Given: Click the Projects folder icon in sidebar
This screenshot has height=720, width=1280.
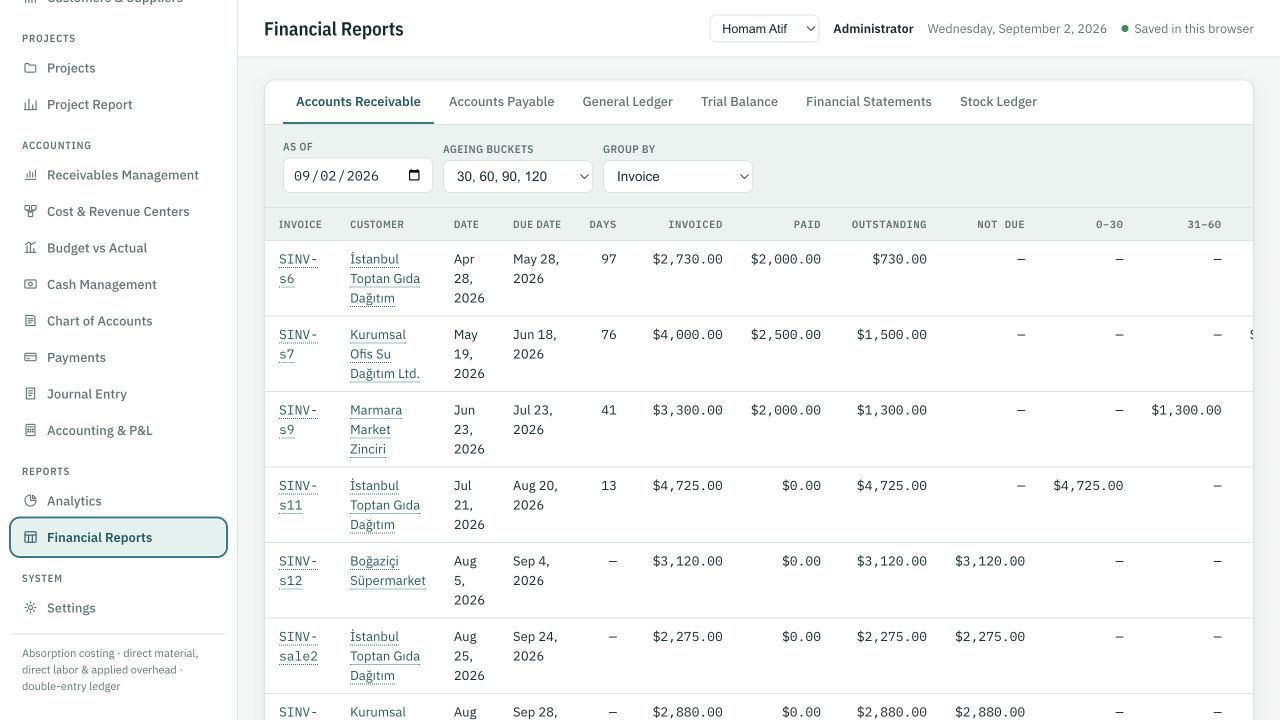Looking at the screenshot, I should 30,68.
